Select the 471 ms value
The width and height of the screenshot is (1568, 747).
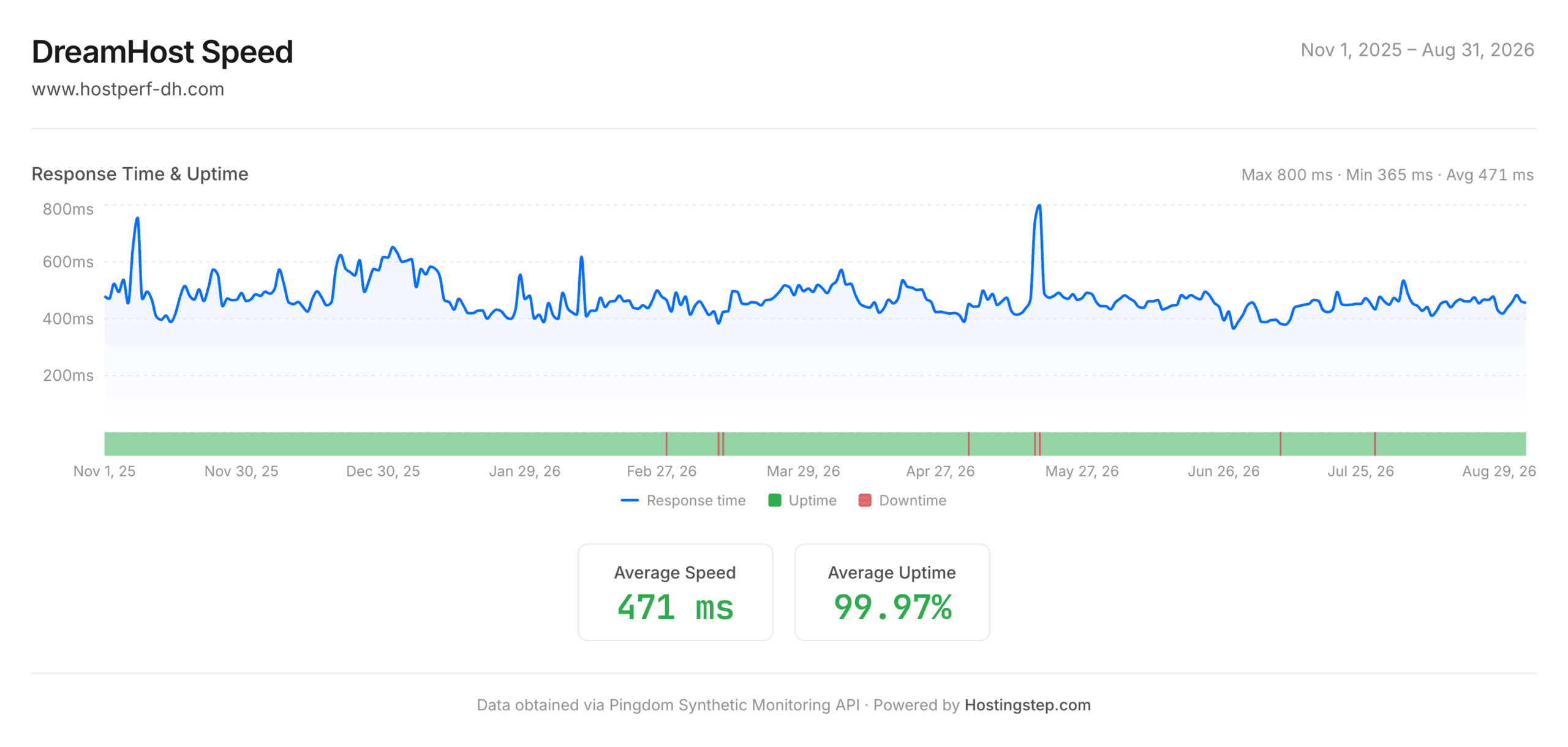pos(675,607)
